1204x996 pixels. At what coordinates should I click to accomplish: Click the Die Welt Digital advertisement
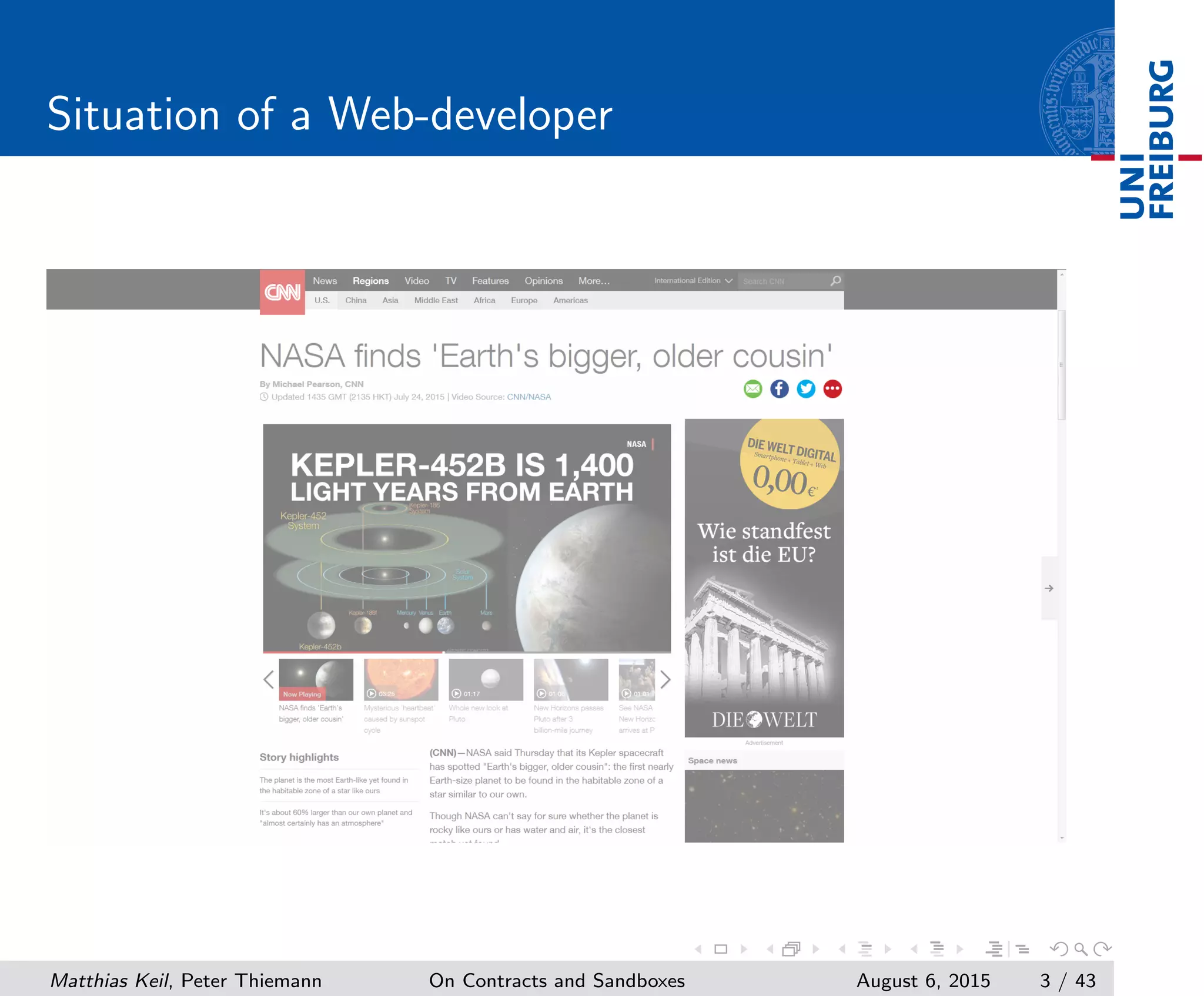coord(764,578)
